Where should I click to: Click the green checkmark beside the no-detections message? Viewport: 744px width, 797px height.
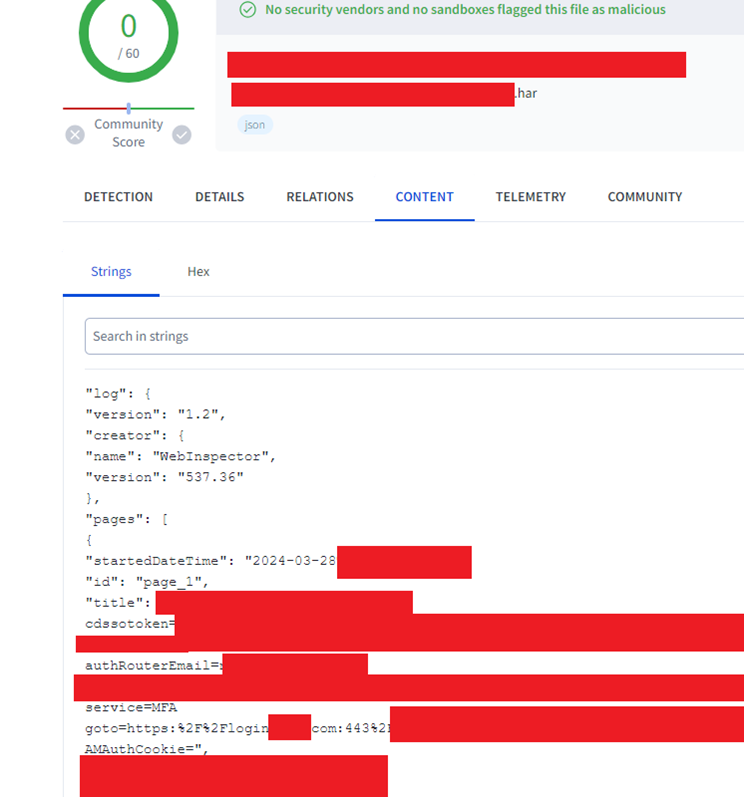tap(247, 10)
